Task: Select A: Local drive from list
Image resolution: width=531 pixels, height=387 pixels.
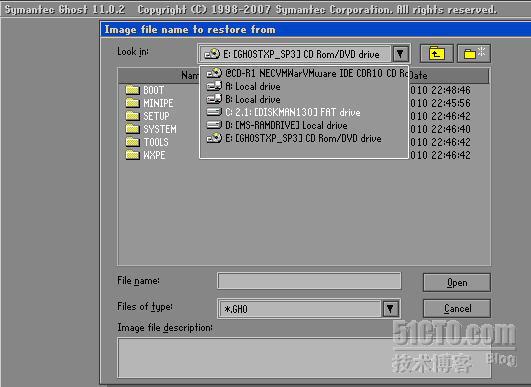Action: click(x=304, y=86)
